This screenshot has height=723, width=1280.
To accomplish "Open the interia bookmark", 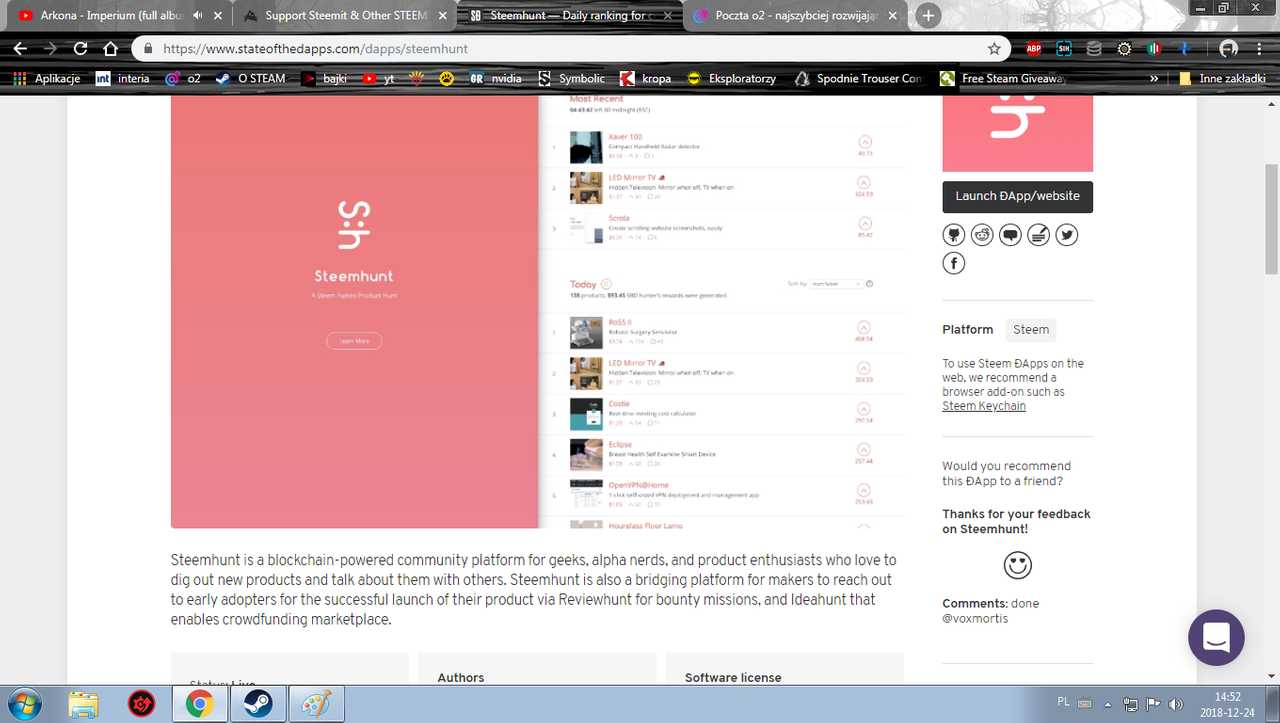I will (122, 78).
